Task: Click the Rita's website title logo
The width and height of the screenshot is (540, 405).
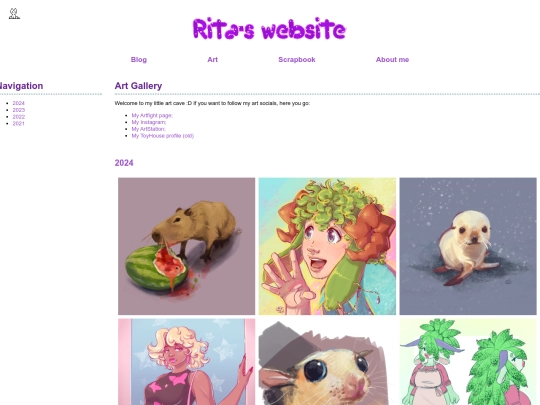Action: (x=269, y=29)
